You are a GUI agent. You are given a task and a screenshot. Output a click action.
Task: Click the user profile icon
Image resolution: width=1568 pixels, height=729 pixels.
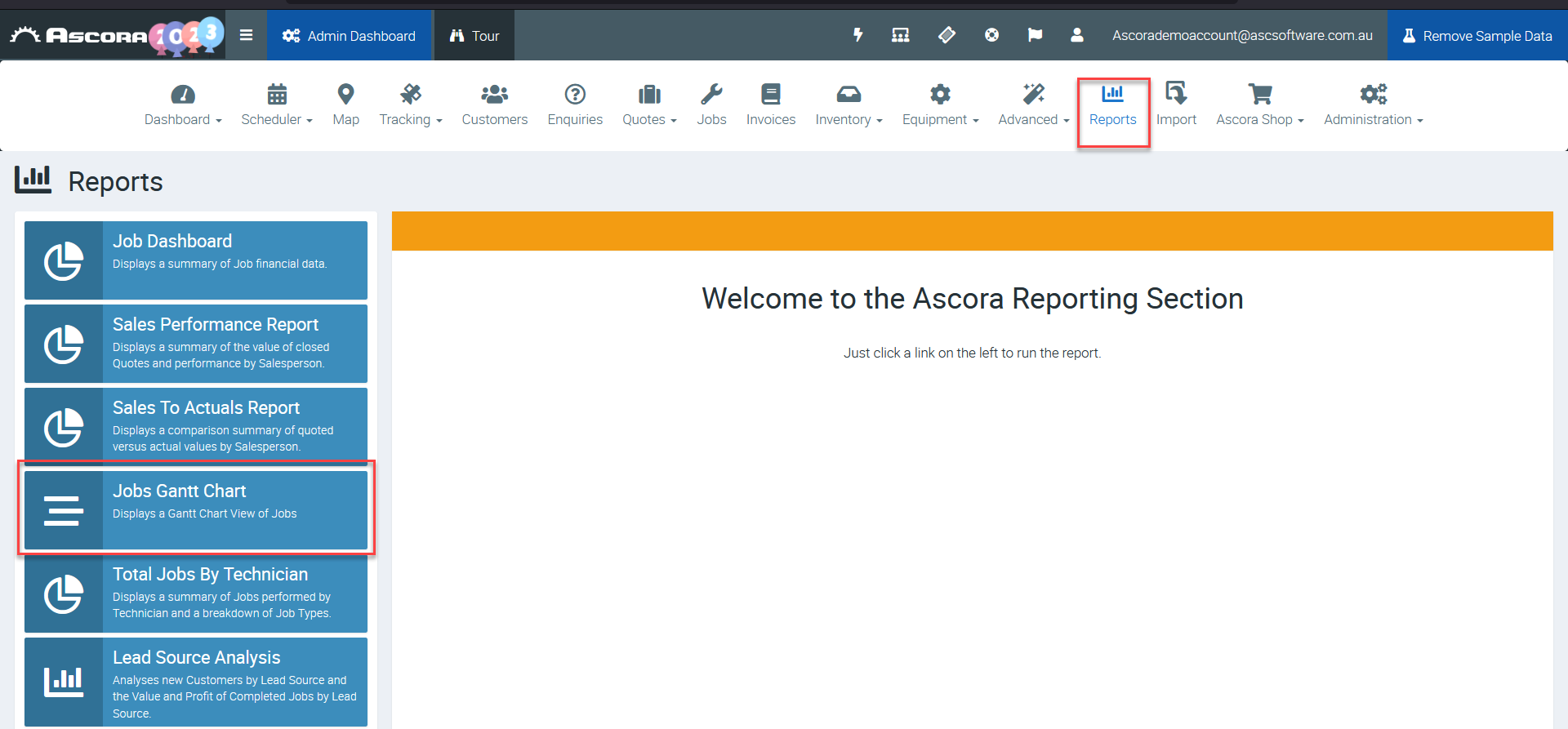[x=1077, y=35]
